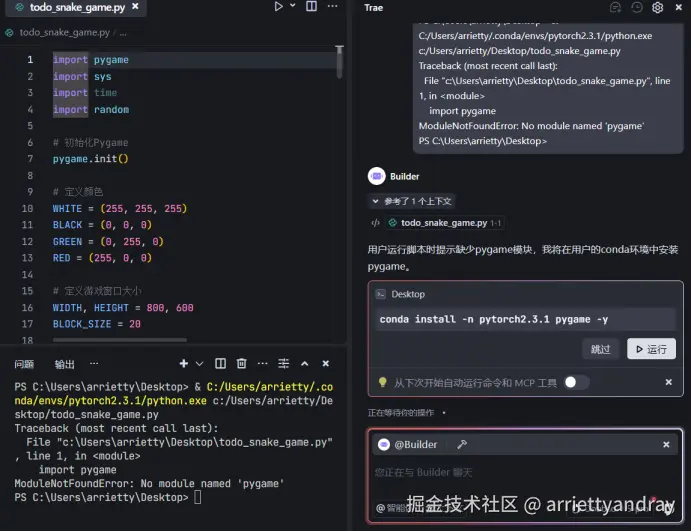Click 'RED = (255, 0, 0)' line
The width and height of the screenshot is (692, 532).
(x=102, y=258)
